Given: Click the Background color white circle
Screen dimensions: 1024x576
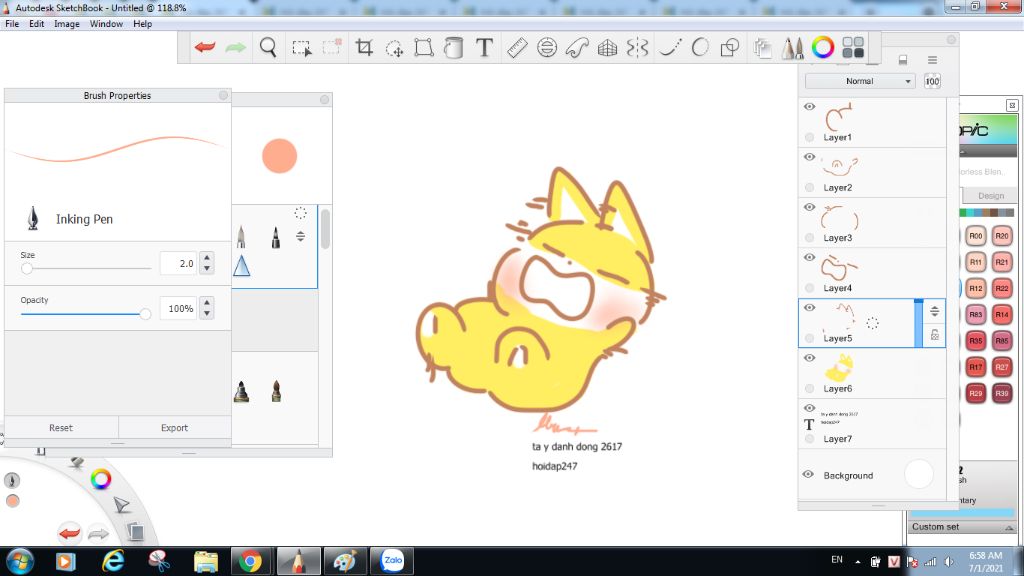Looking at the screenshot, I should click(x=919, y=475).
